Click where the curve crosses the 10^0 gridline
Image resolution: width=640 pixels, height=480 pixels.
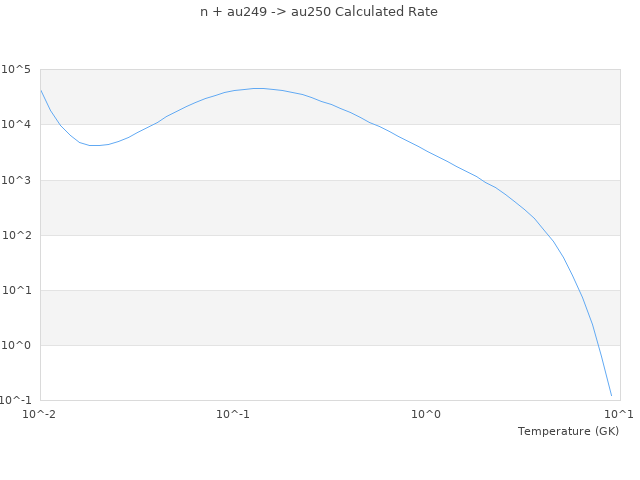pyautogui.click(x=597, y=345)
